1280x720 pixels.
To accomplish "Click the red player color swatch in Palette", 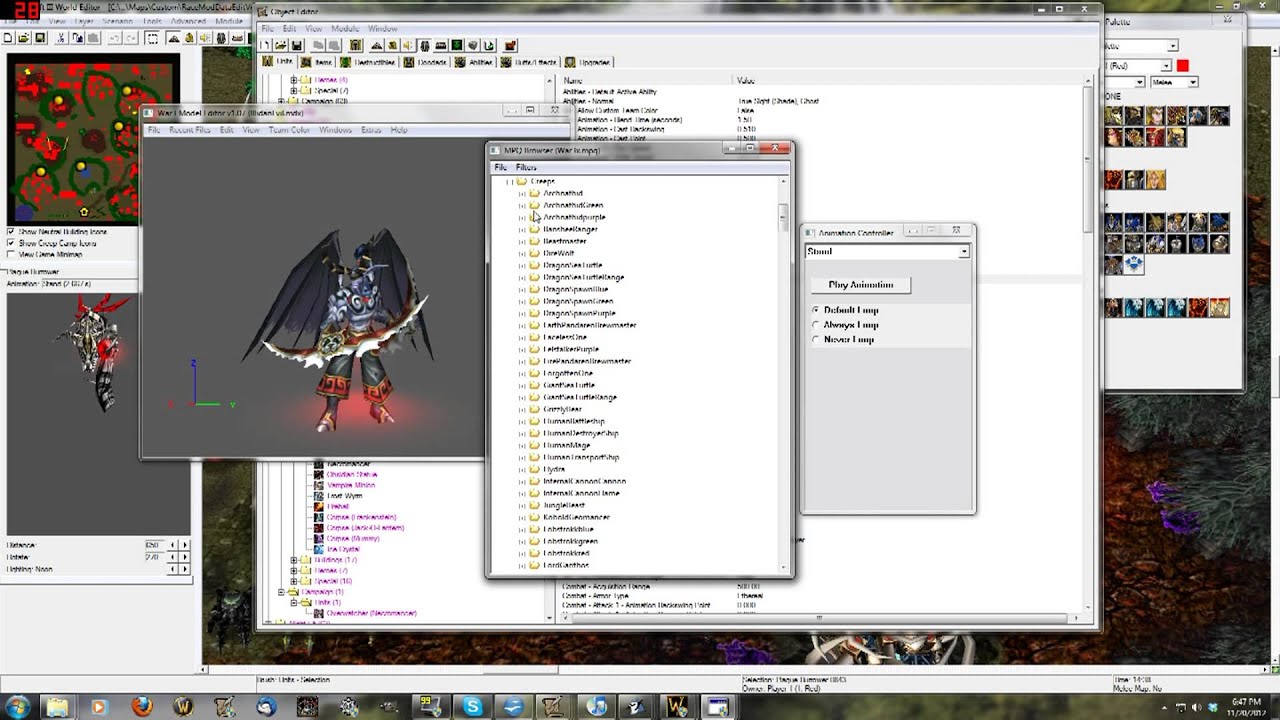I will [x=1183, y=66].
